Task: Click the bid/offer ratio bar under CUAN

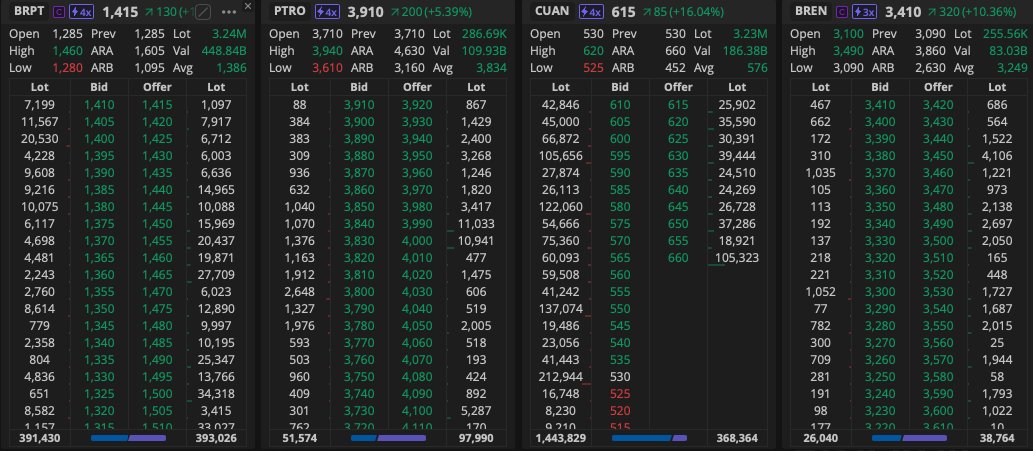Action: (x=649, y=438)
